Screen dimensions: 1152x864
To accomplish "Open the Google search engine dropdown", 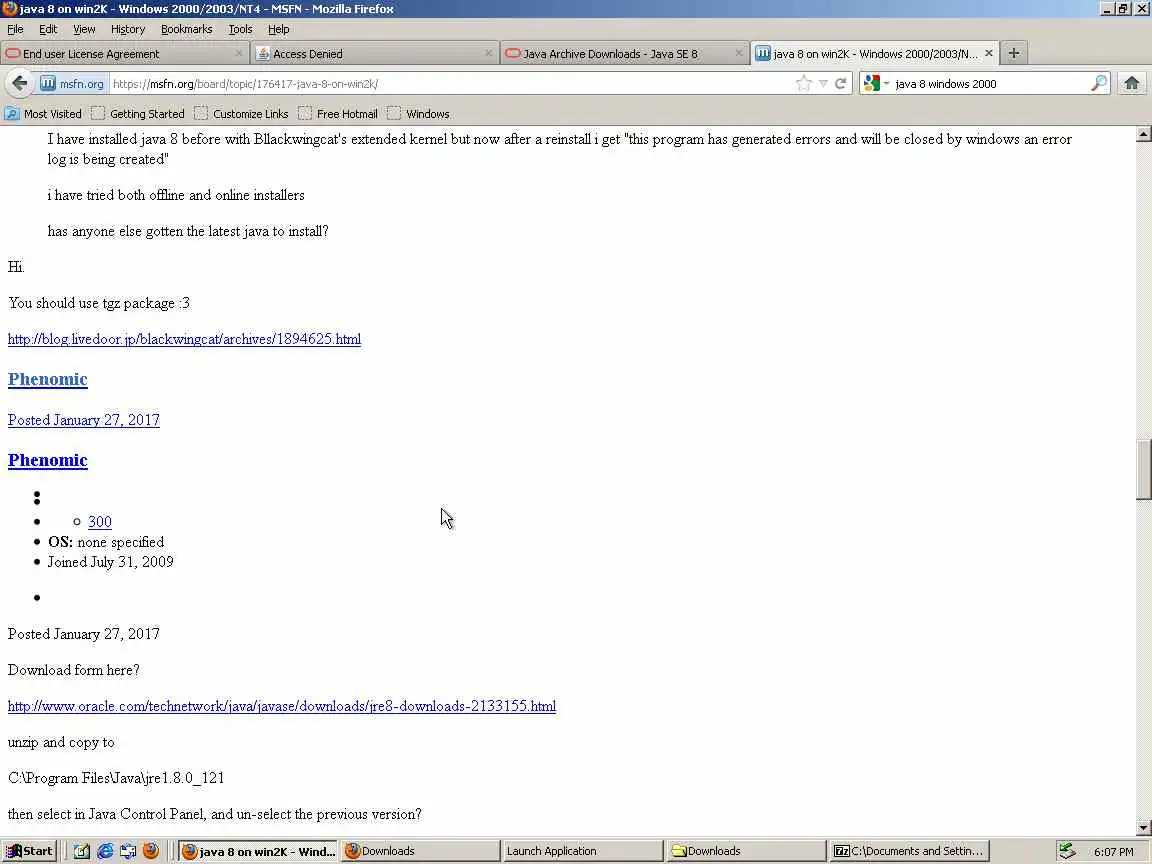I will pos(876,84).
